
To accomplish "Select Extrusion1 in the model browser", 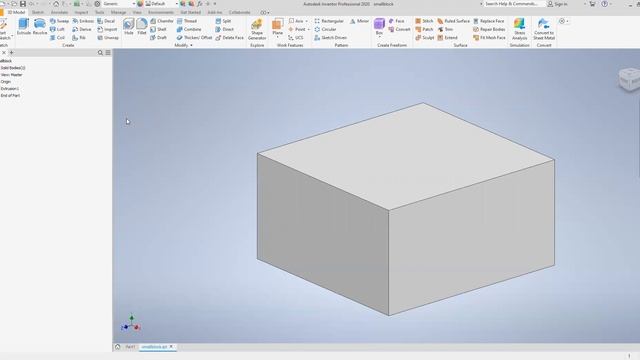I will [10, 89].
